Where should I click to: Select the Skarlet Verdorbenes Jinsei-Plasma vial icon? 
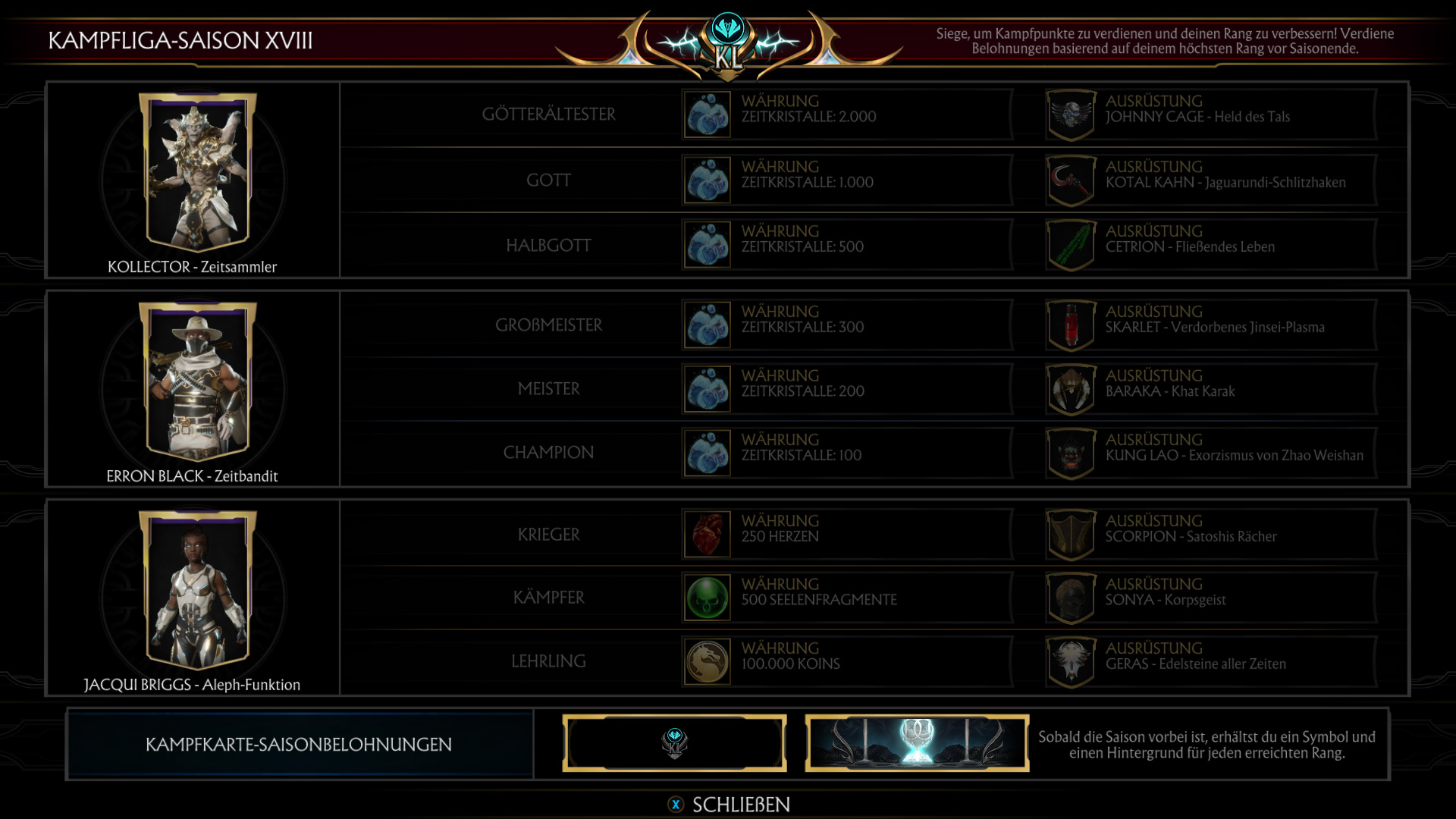pyautogui.click(x=1071, y=325)
